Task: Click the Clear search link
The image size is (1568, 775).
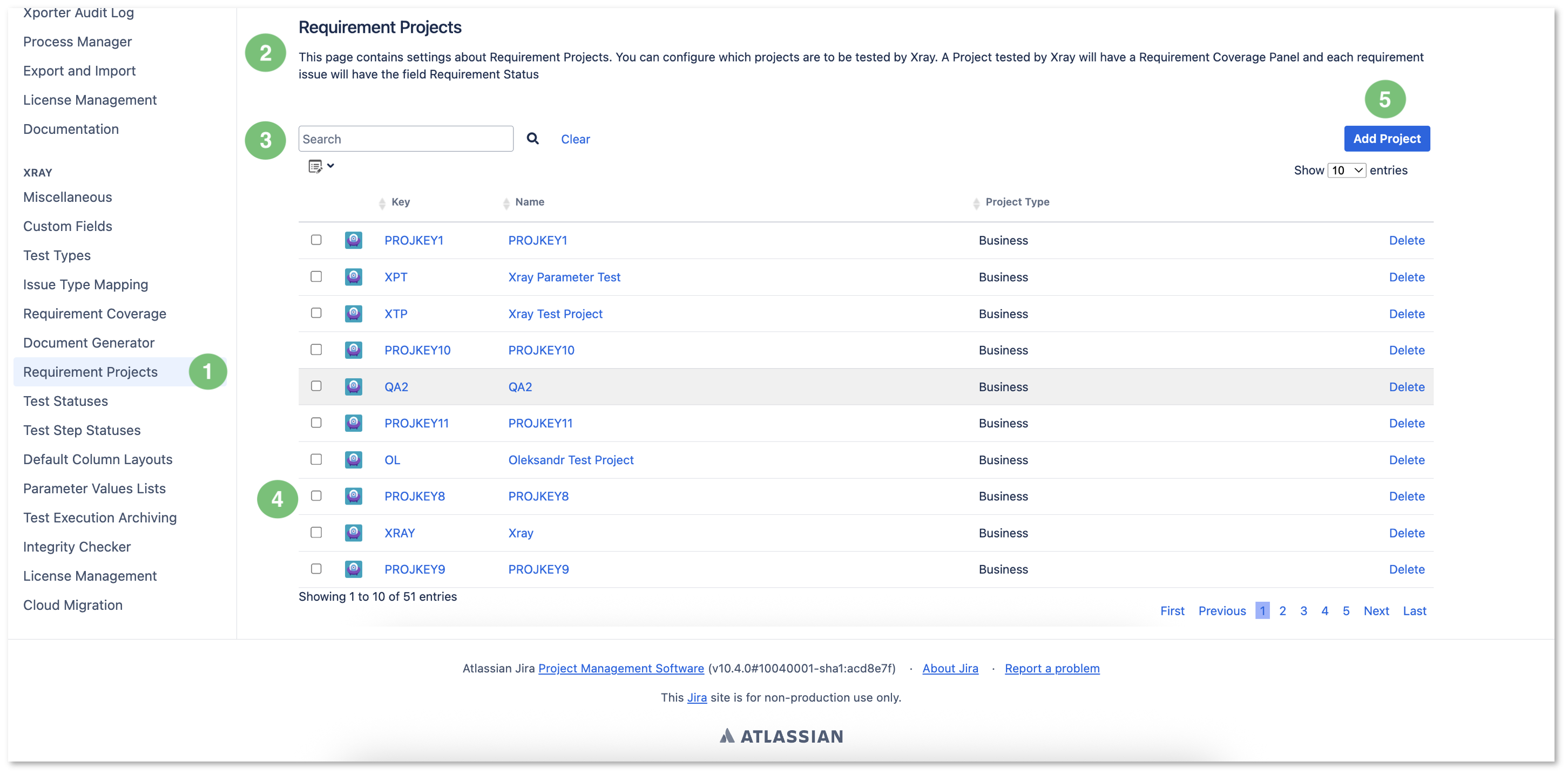Action: pyautogui.click(x=575, y=139)
